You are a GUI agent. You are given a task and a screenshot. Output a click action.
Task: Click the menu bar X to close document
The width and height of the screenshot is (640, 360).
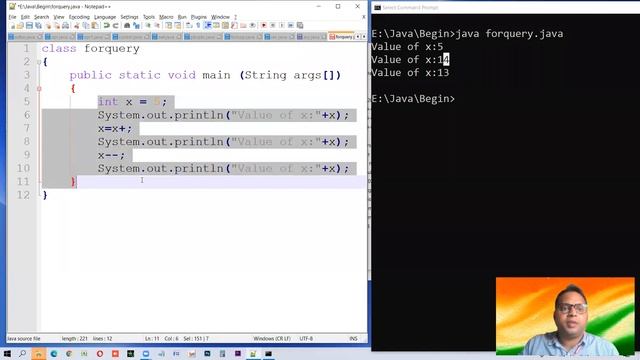(x=364, y=17)
